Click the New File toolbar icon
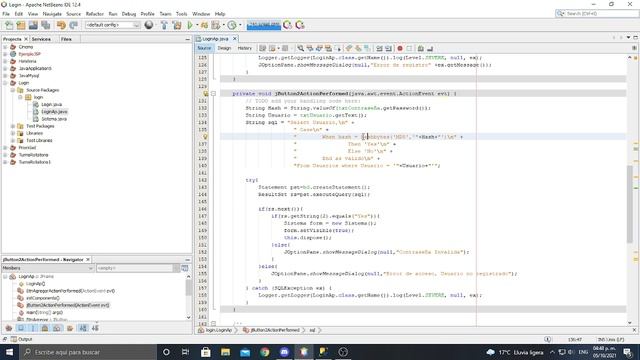The height and width of the screenshot is (360, 640). (x=9, y=25)
